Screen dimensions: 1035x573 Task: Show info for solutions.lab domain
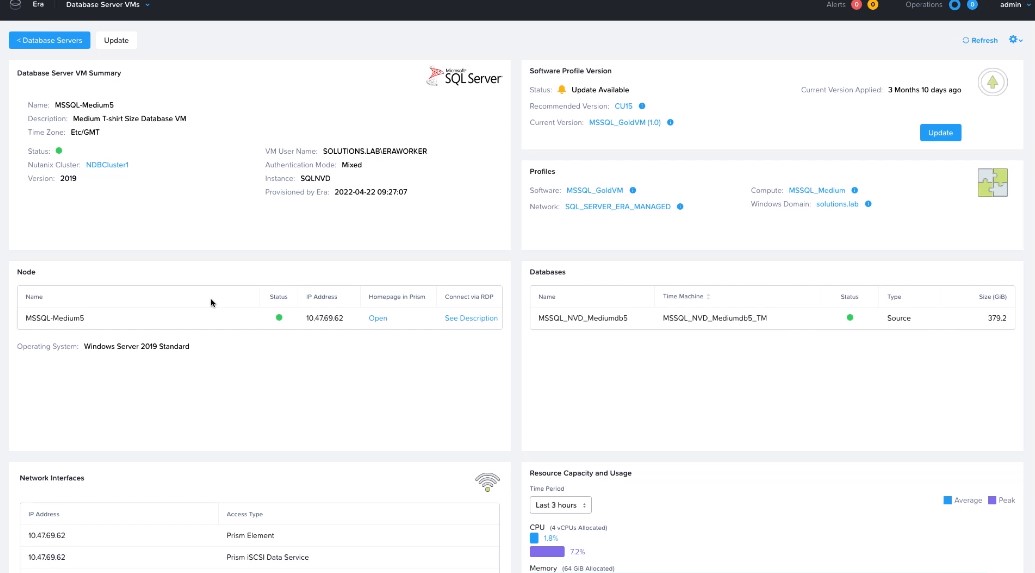coord(868,204)
